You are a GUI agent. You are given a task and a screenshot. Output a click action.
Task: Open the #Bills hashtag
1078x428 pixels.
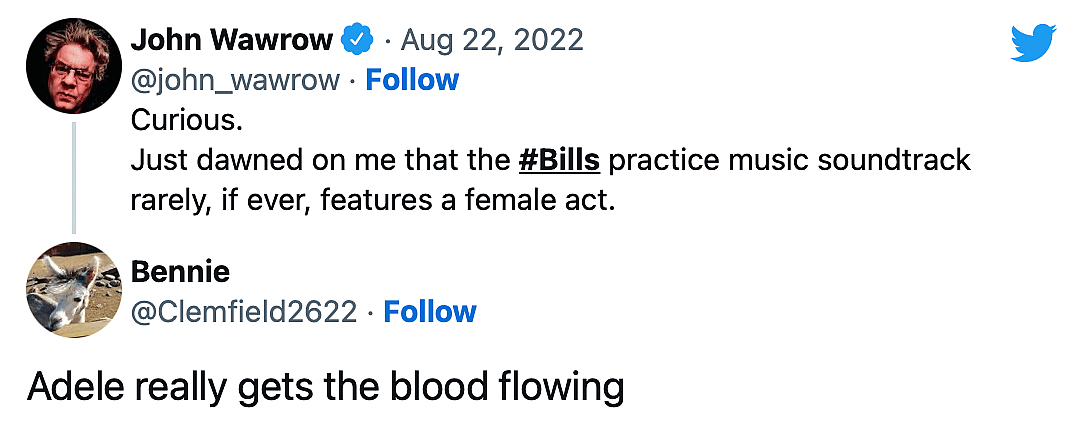pos(559,160)
